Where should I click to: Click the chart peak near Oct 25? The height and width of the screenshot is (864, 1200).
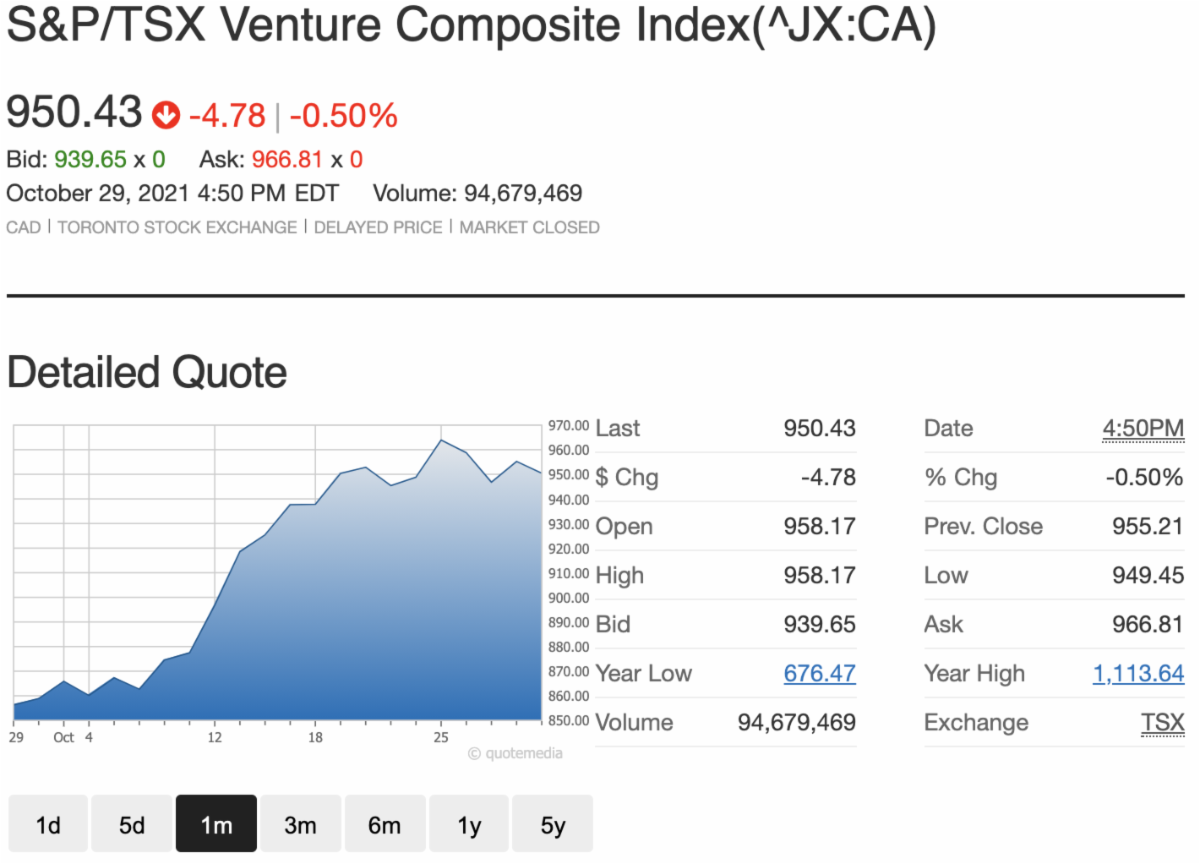441,440
